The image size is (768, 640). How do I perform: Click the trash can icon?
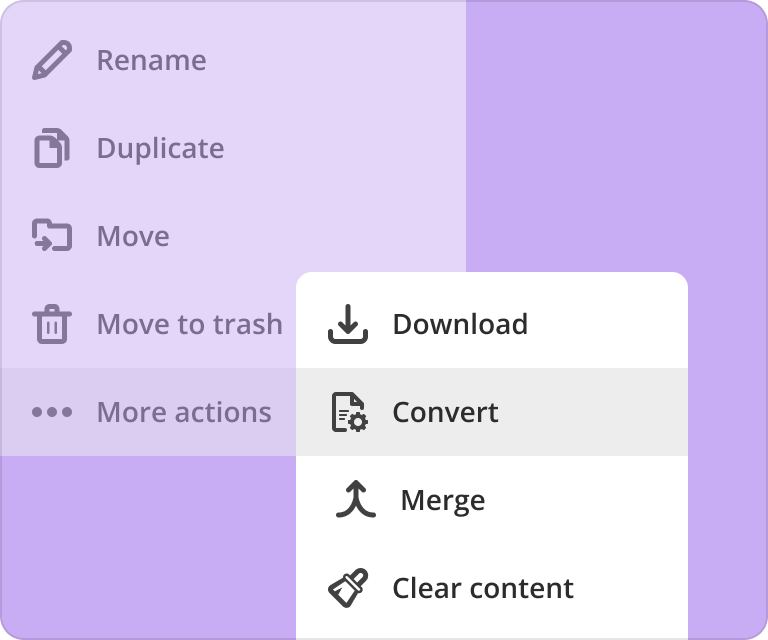pyautogui.click(x=52, y=325)
